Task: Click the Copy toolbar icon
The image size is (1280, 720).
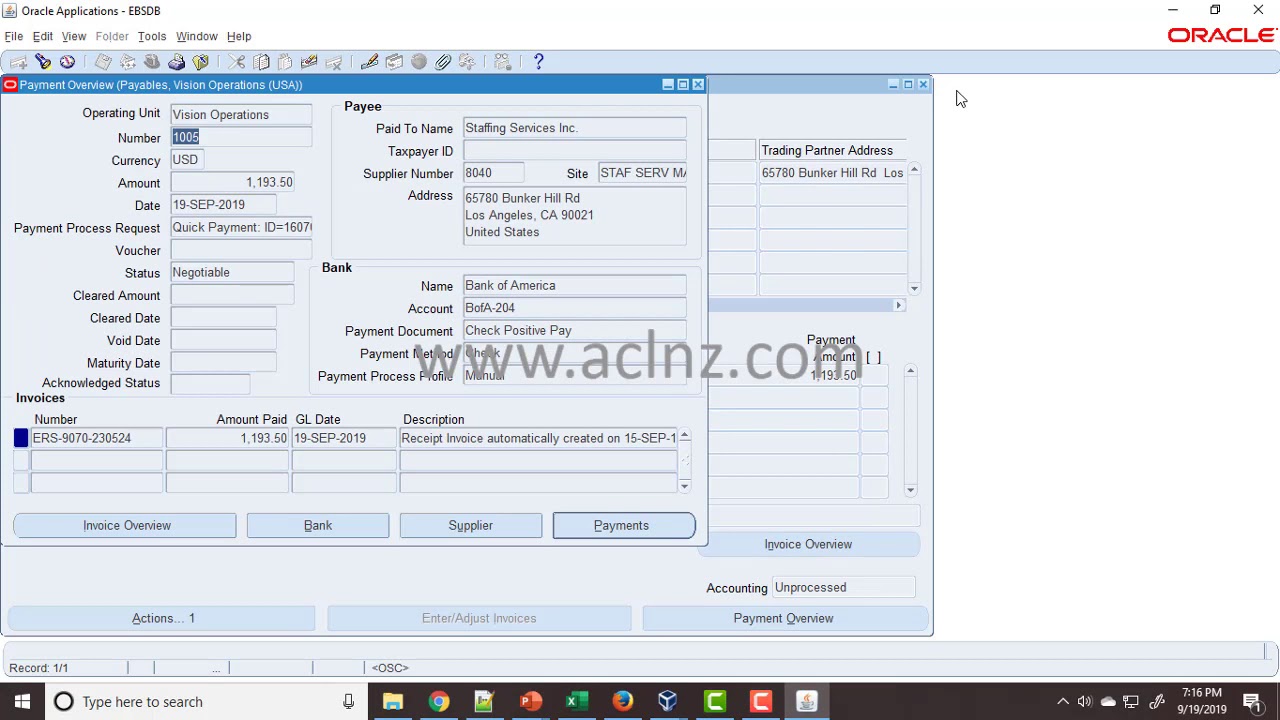Action: [261, 62]
